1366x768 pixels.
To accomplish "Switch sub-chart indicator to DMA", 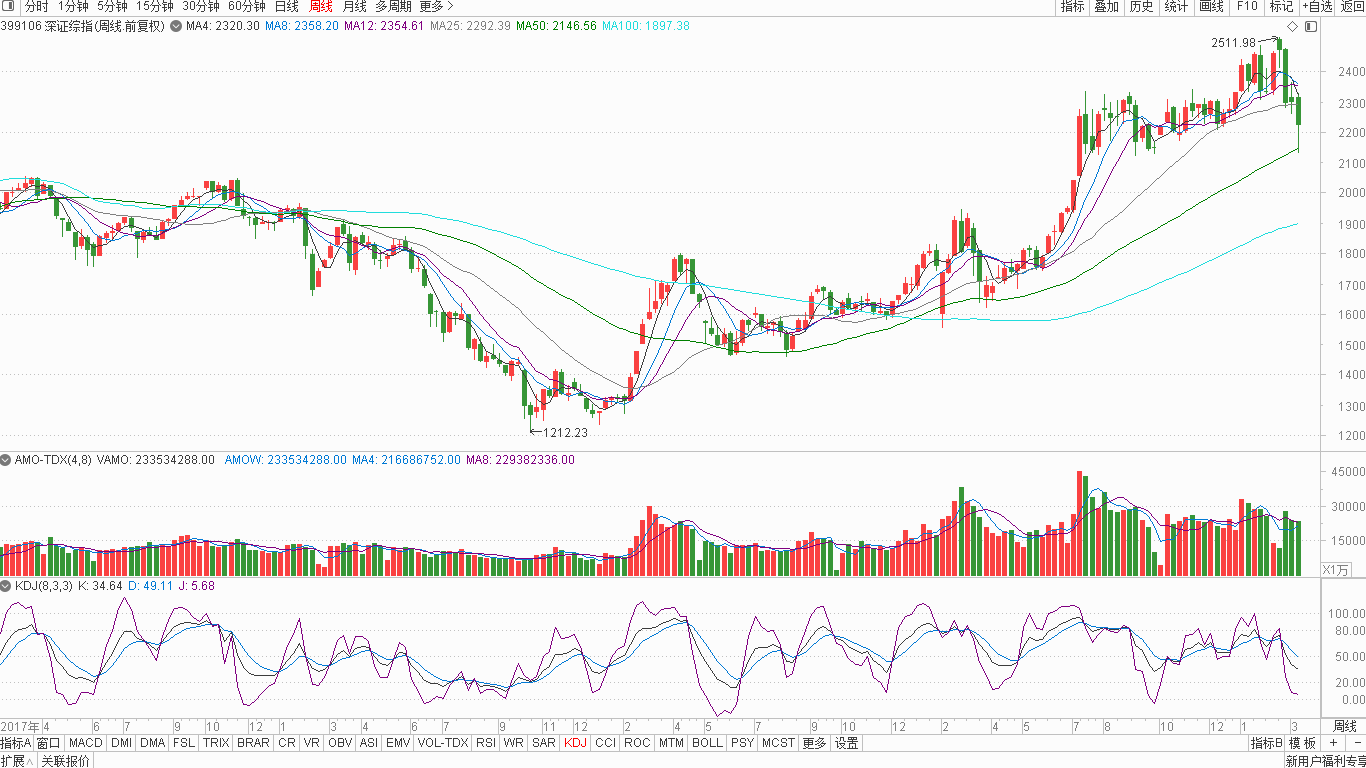I will [153, 743].
